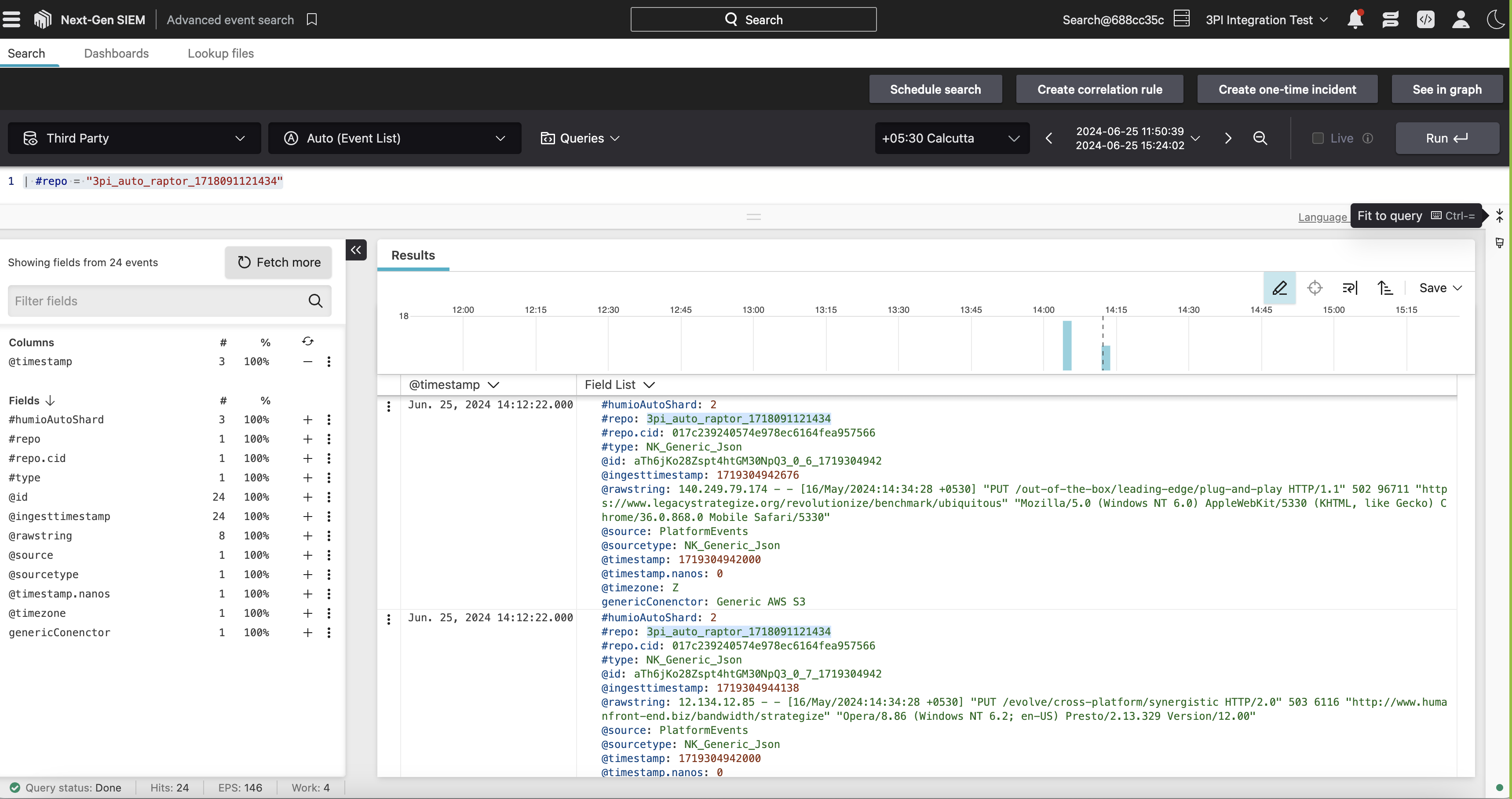This screenshot has height=799, width=1512.
Task: Click the Fetch more button
Action: [x=278, y=262]
